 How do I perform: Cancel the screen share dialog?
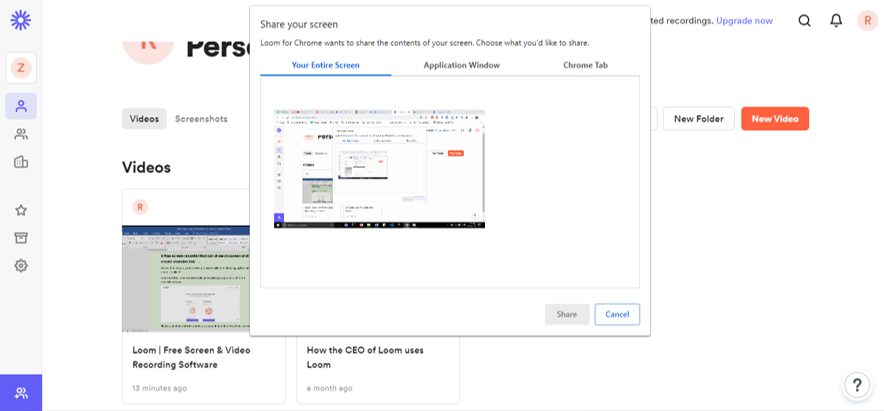point(617,315)
